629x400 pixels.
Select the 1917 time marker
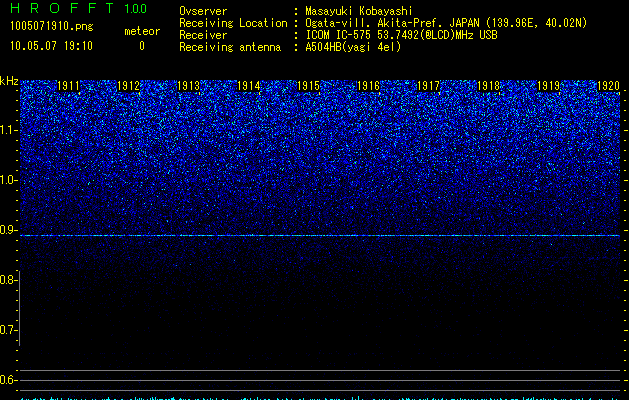click(x=428, y=86)
